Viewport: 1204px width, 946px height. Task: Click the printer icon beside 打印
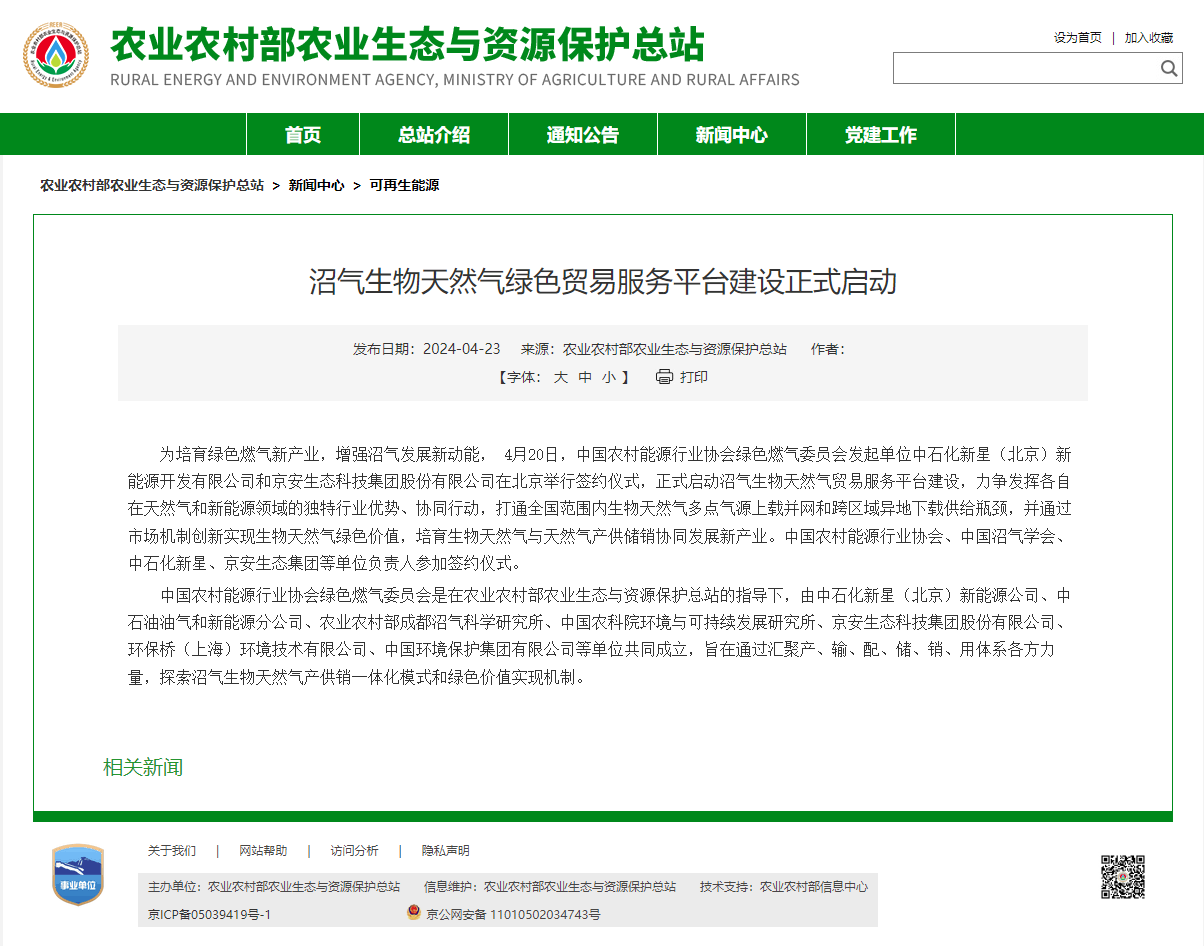[x=664, y=377]
